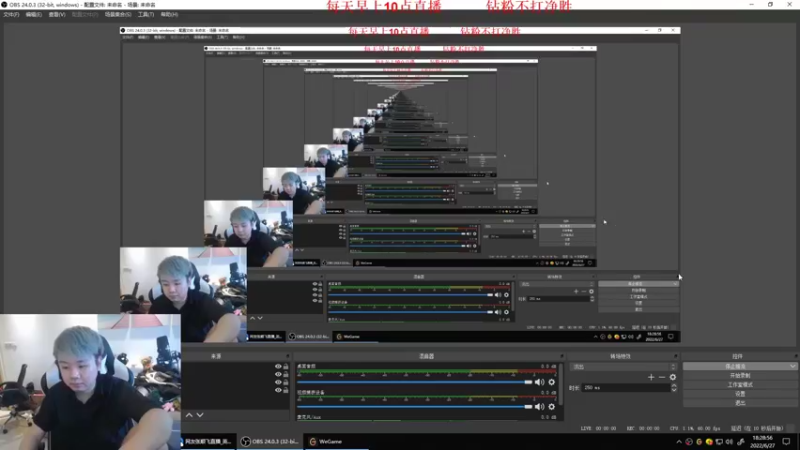Toggle visibility eye of the second source row
Image resolution: width=800 pixels, height=450 pixels.
(x=278, y=374)
